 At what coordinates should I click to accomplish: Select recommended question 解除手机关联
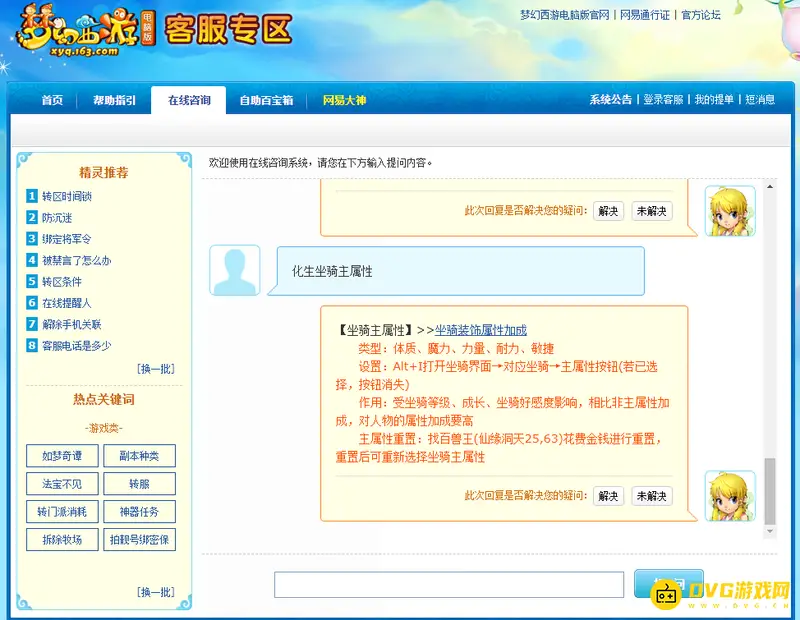[x=71, y=325]
